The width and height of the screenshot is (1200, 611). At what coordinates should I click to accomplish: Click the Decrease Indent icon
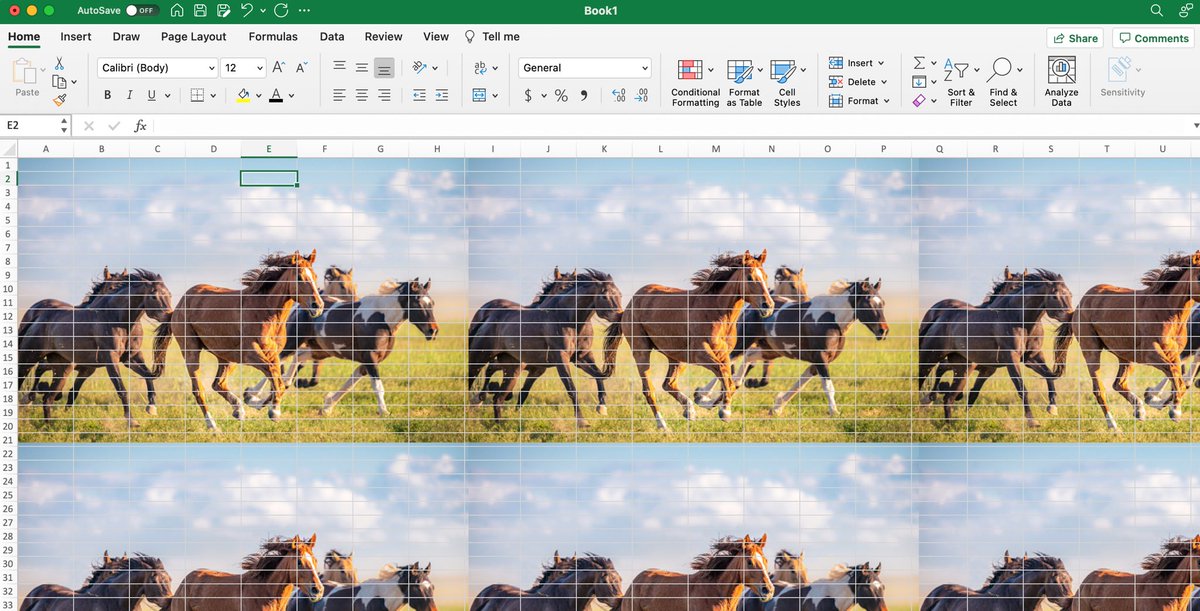(x=419, y=95)
